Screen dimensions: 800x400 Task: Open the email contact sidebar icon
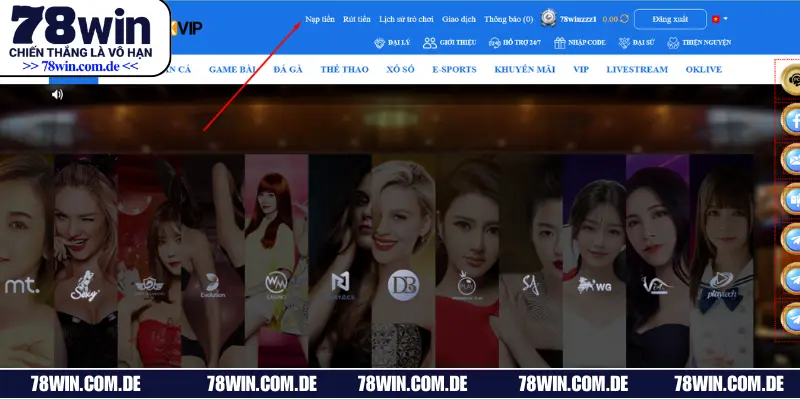pos(789,160)
